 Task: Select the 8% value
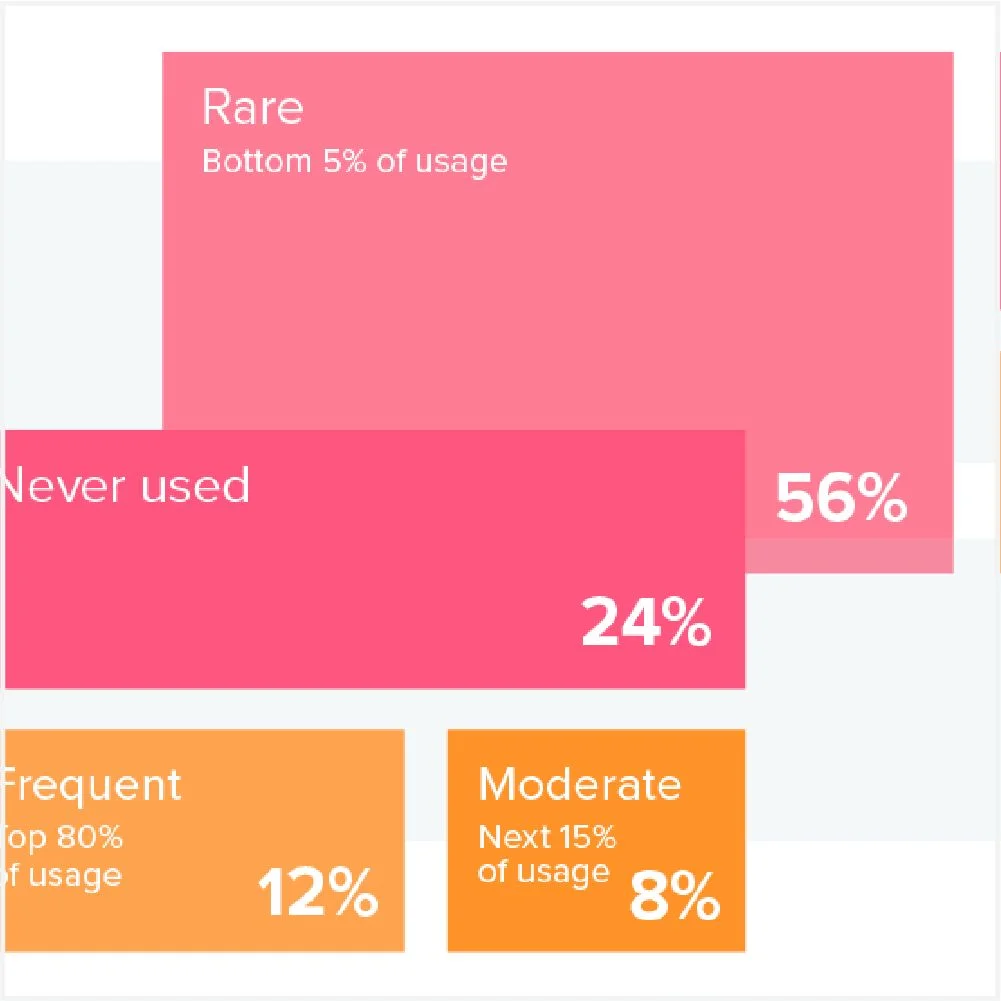(x=674, y=898)
